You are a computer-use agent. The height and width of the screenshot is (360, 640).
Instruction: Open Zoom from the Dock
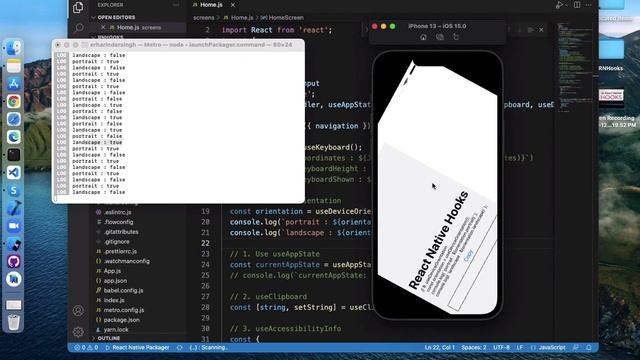coord(13,226)
